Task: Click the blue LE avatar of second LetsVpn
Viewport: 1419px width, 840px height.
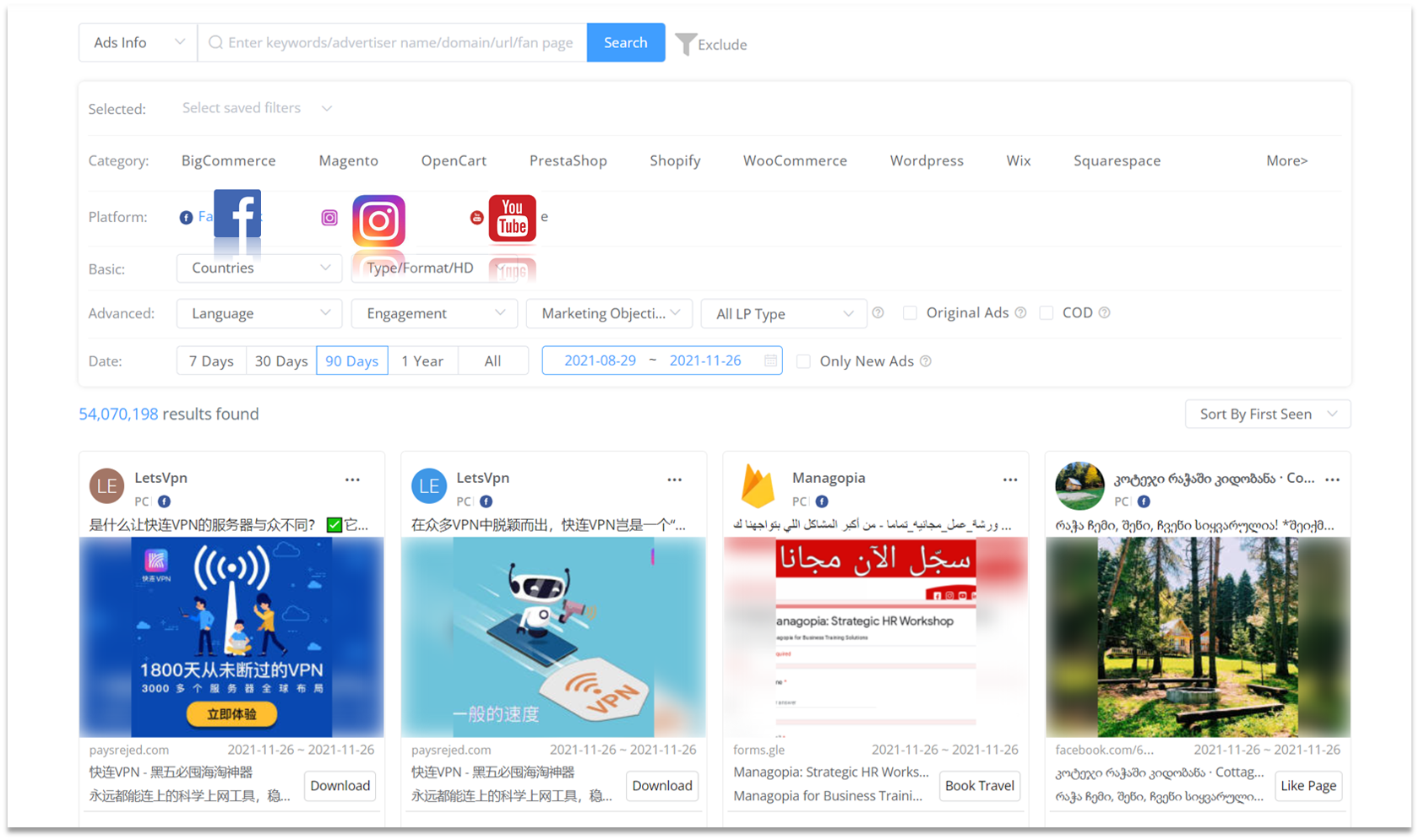Action: (429, 486)
